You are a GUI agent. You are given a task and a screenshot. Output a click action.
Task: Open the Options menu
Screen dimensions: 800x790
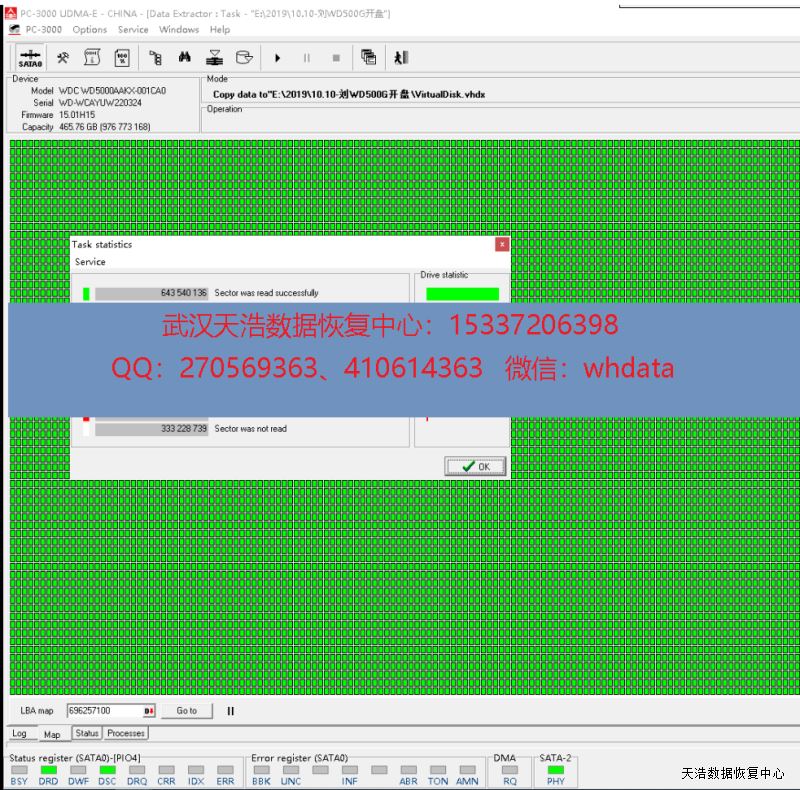tap(89, 30)
